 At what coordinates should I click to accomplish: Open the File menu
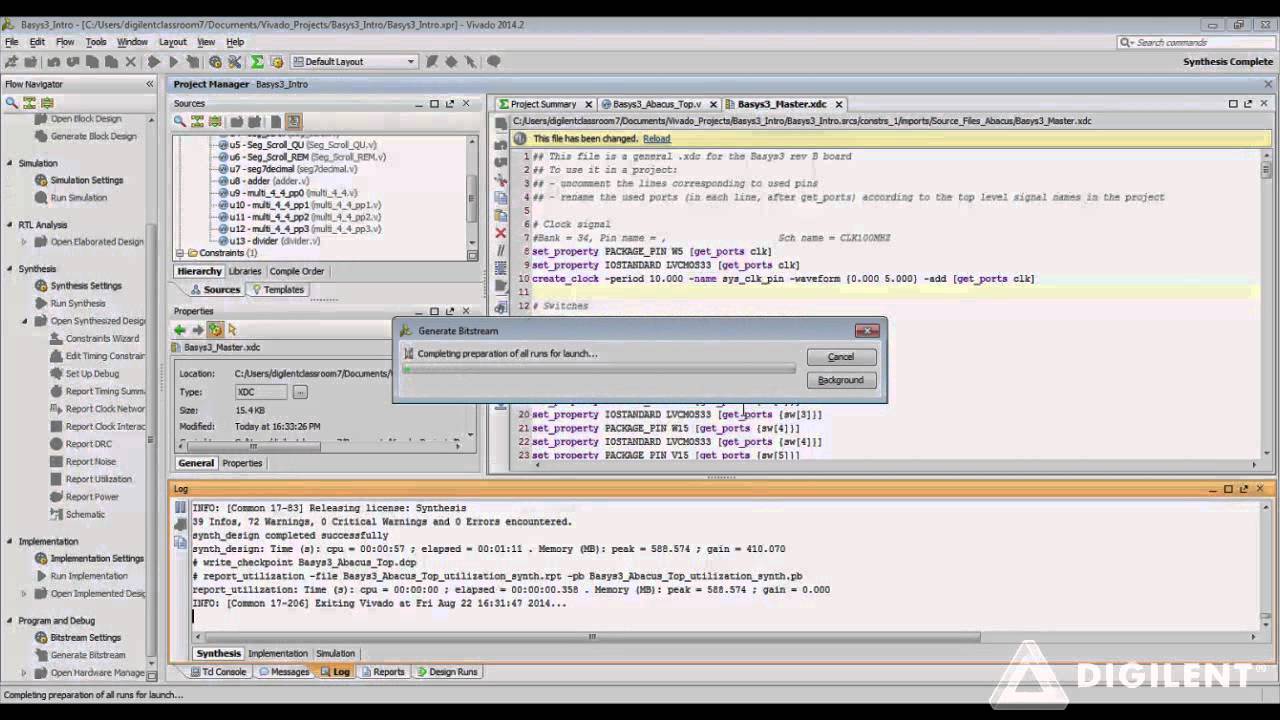12,42
